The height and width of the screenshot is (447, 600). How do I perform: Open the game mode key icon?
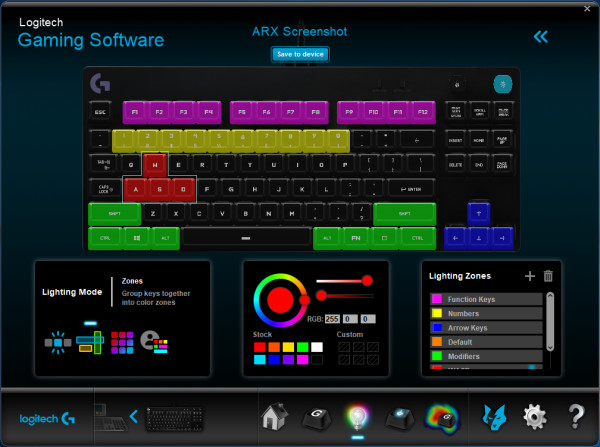[400, 418]
